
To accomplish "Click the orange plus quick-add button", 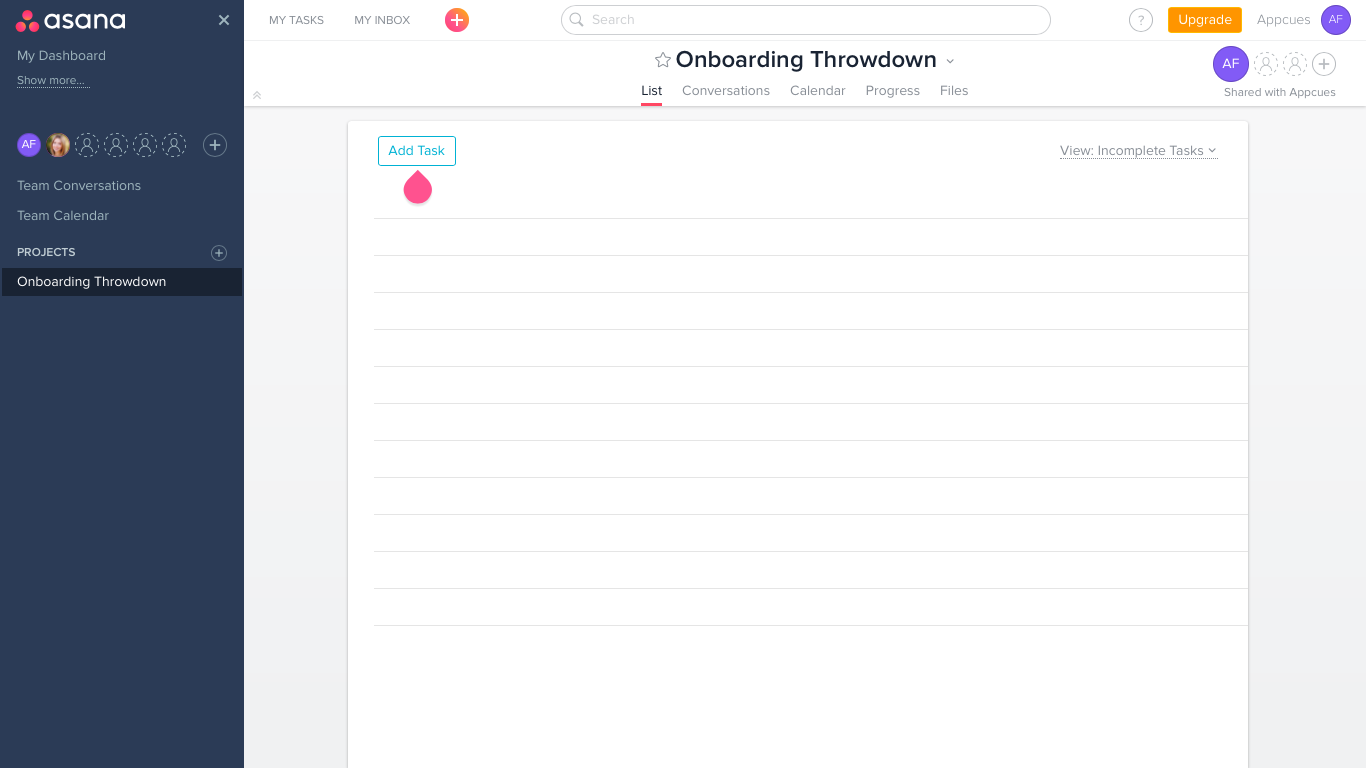I will coord(456,20).
